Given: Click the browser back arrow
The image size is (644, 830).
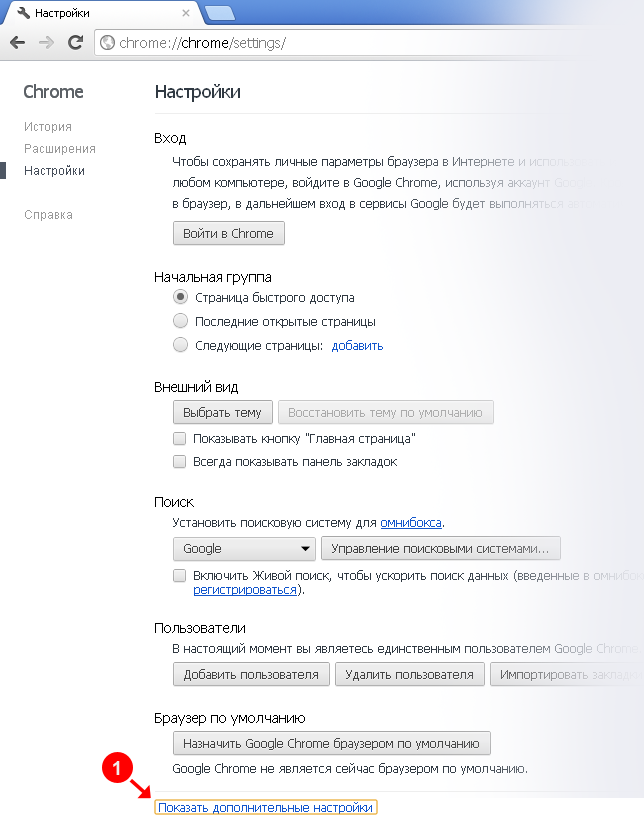Looking at the screenshot, I should click(17, 42).
